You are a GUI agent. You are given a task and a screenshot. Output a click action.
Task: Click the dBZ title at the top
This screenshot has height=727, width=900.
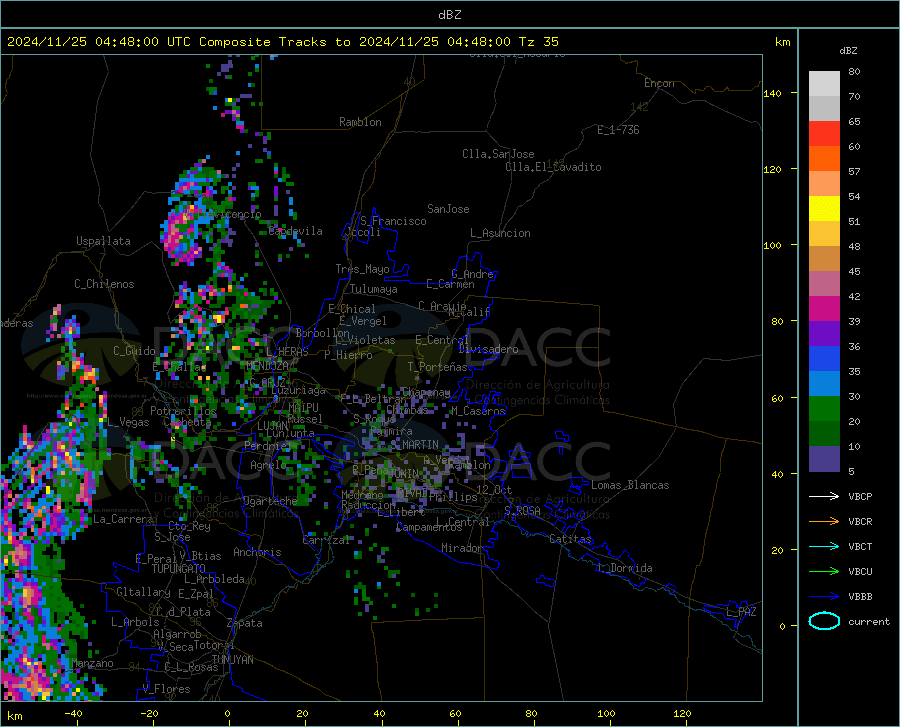[449, 15]
